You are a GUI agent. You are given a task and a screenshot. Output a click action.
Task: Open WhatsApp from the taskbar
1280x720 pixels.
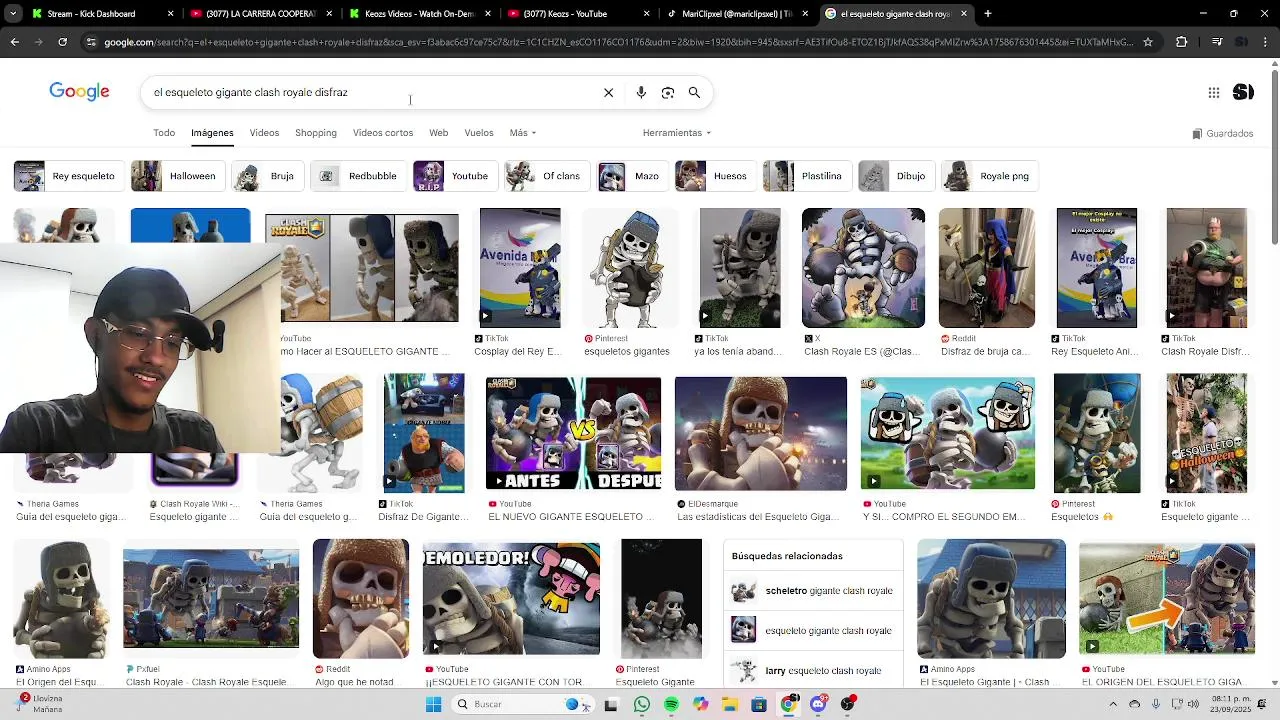[641, 704]
